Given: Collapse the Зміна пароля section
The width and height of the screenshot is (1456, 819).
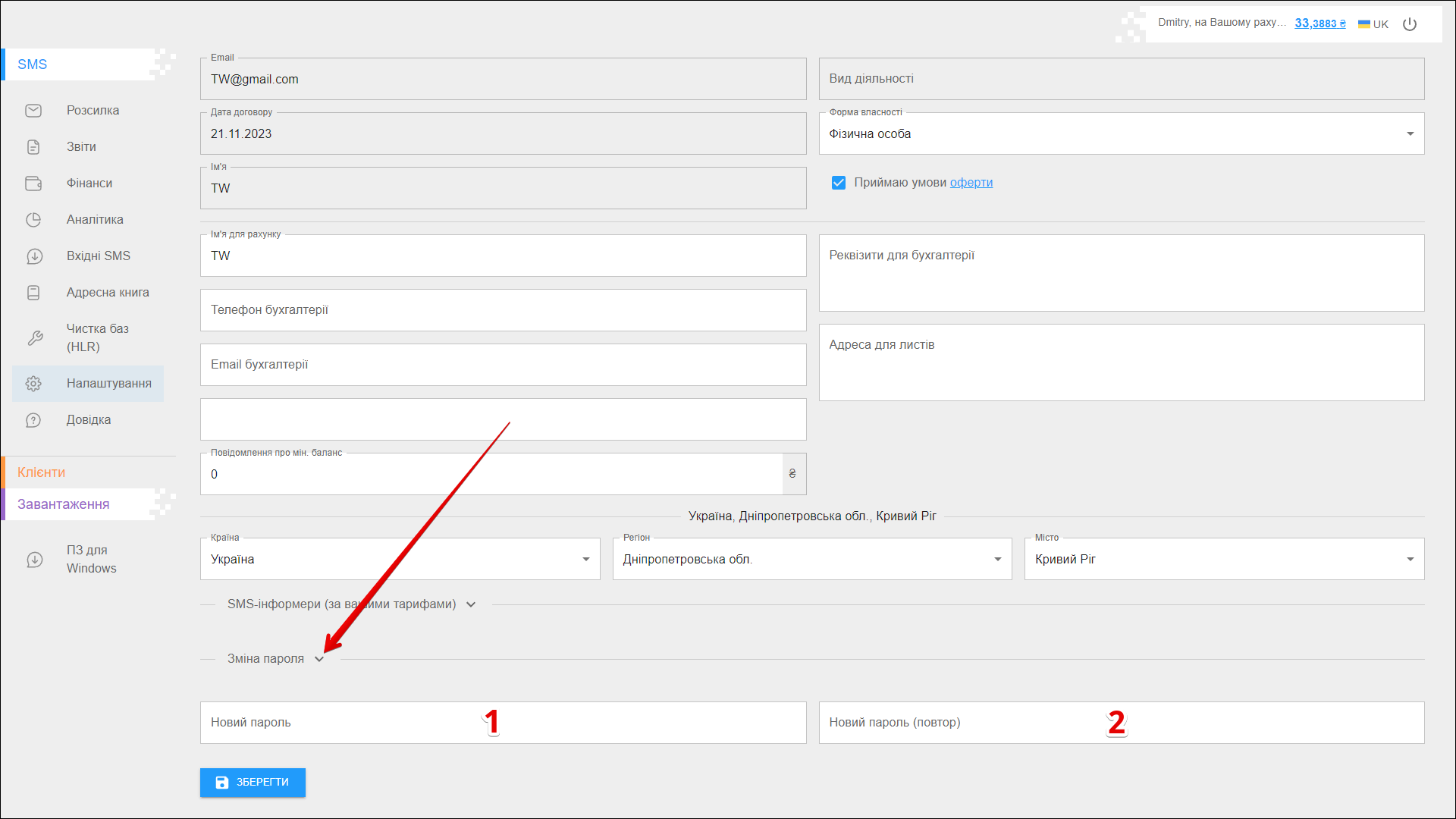Looking at the screenshot, I should pyautogui.click(x=319, y=660).
